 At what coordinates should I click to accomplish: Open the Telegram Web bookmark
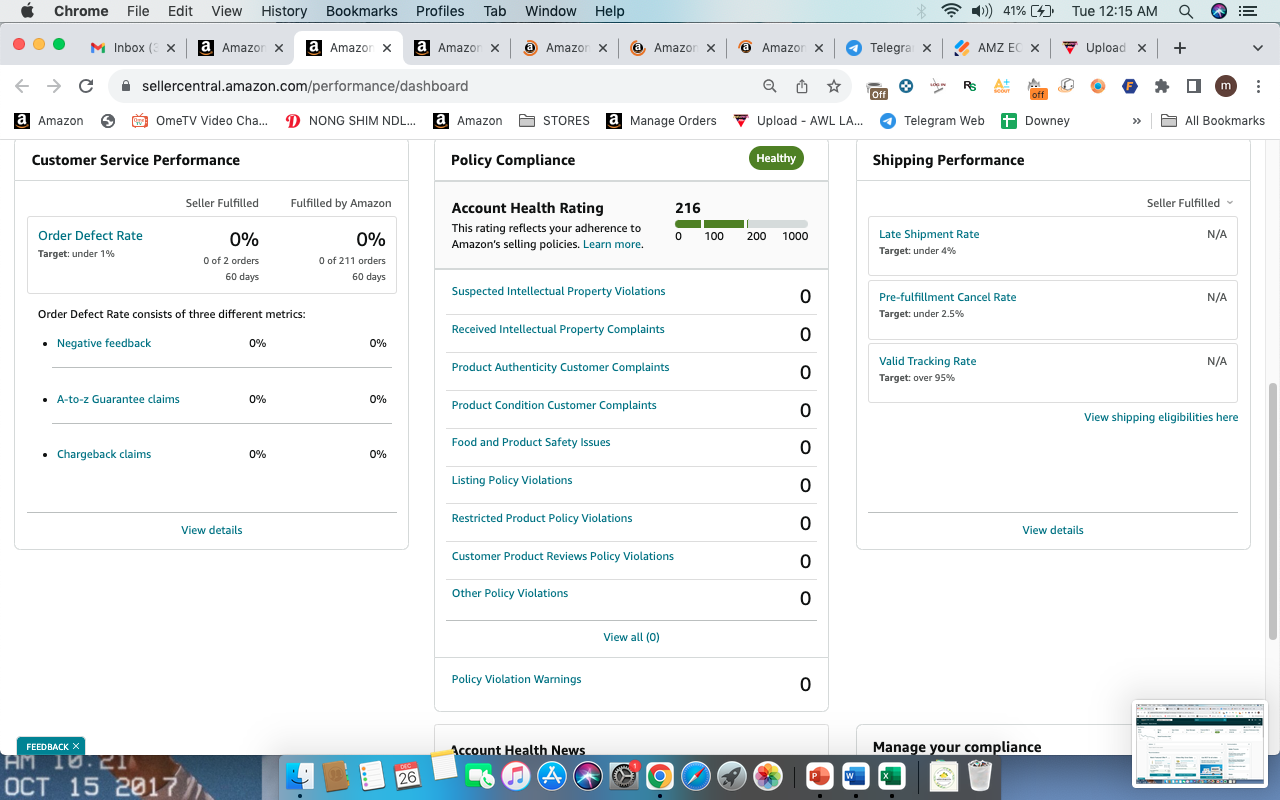pos(932,120)
